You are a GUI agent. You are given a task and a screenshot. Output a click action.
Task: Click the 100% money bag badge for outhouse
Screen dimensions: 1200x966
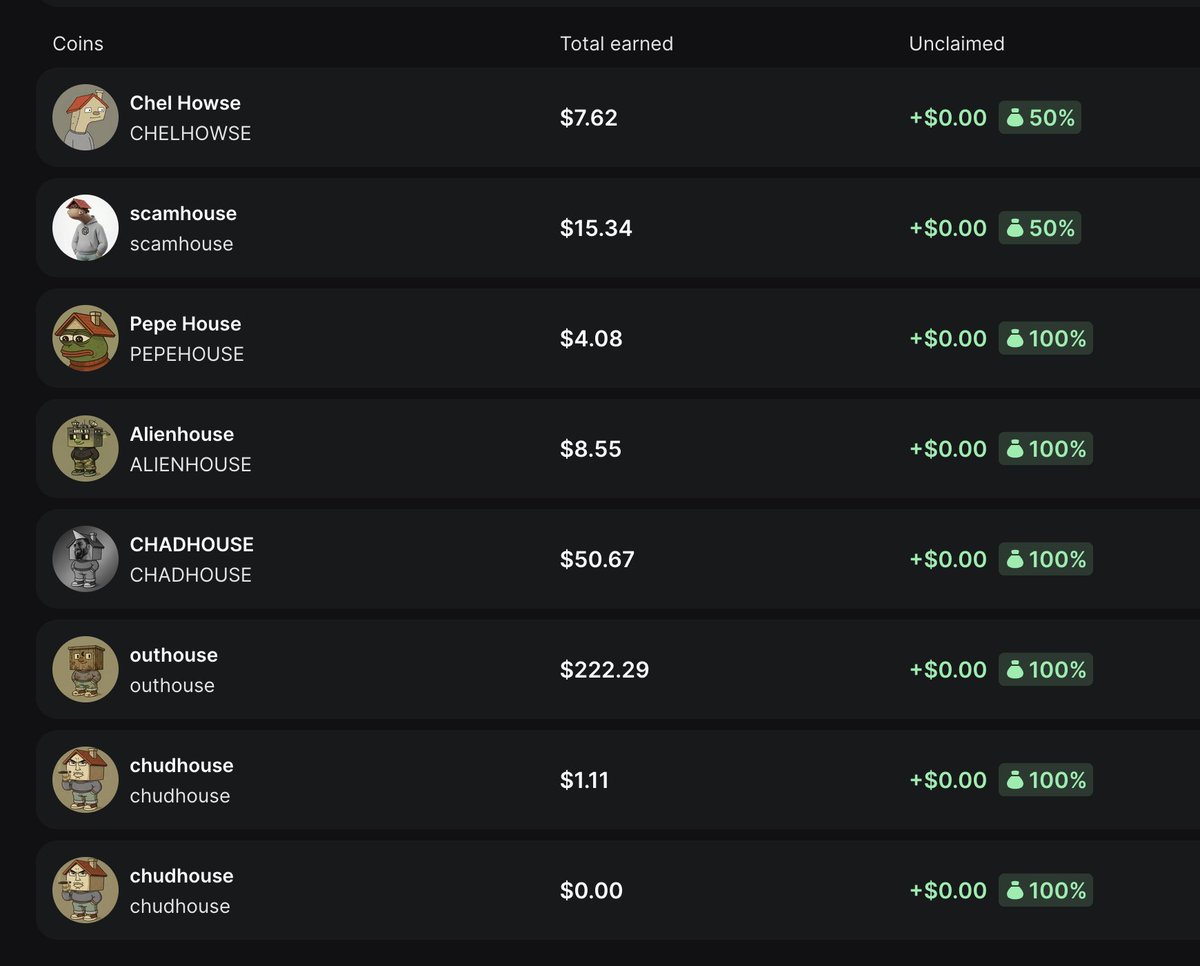[x=1046, y=669]
